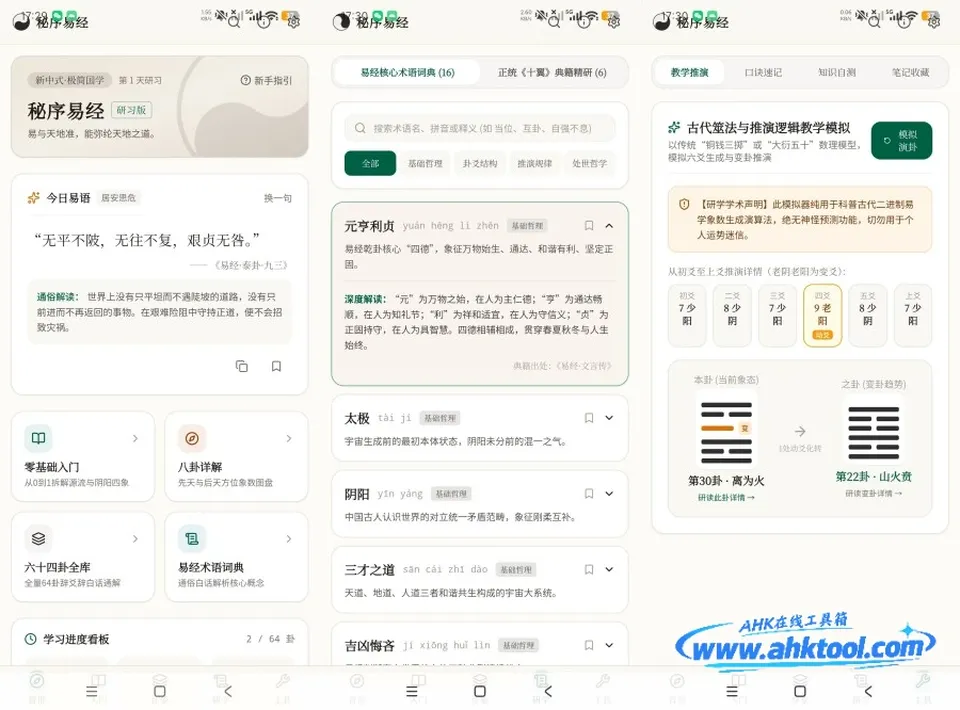
Task: Click the 研习版 badge
Action: (x=132, y=110)
